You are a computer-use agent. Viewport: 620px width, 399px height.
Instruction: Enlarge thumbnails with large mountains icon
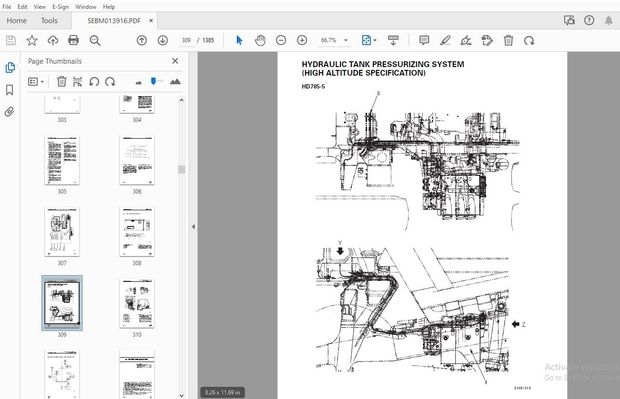coord(175,81)
